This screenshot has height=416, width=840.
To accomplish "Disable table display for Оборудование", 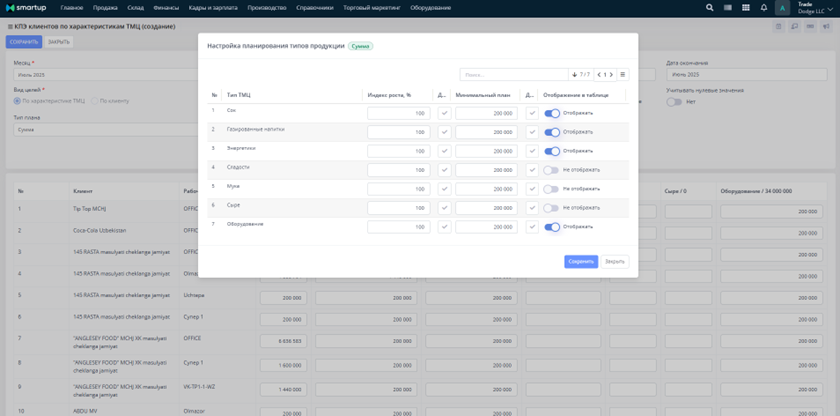I will (552, 227).
